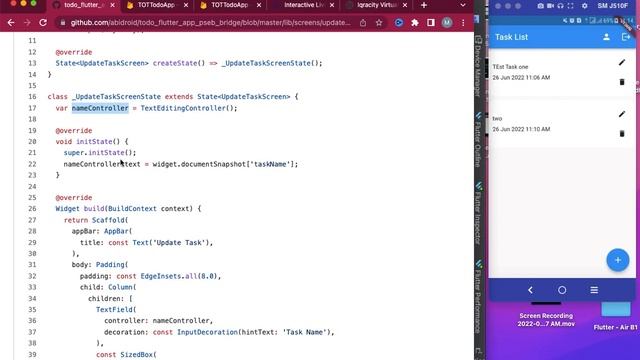Screen dimensions: 640x360
Task: Click the share icon in address bar
Action: [363, 23]
